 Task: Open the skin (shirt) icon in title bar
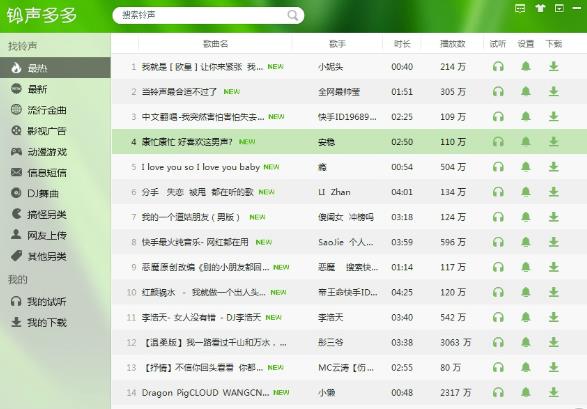pyautogui.click(x=540, y=8)
